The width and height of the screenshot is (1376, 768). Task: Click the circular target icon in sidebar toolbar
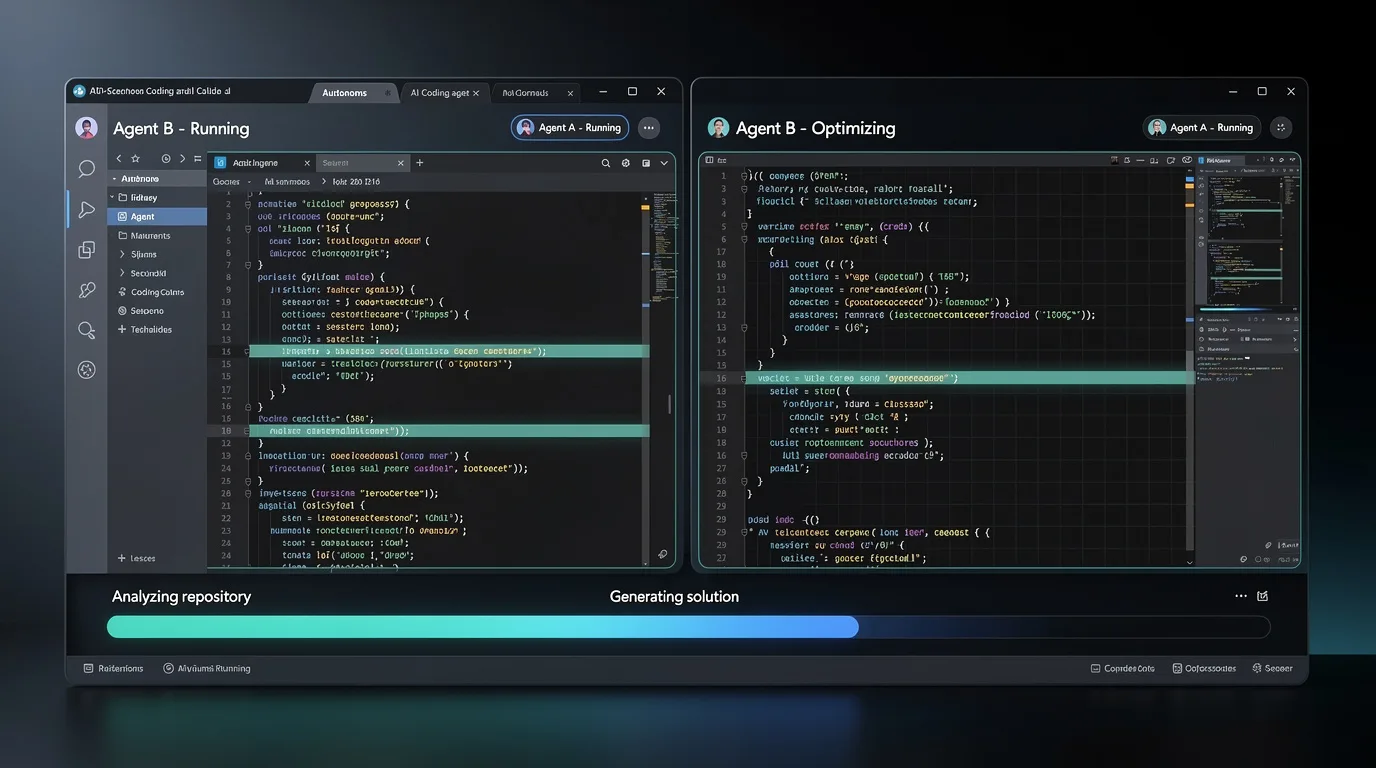tap(166, 158)
